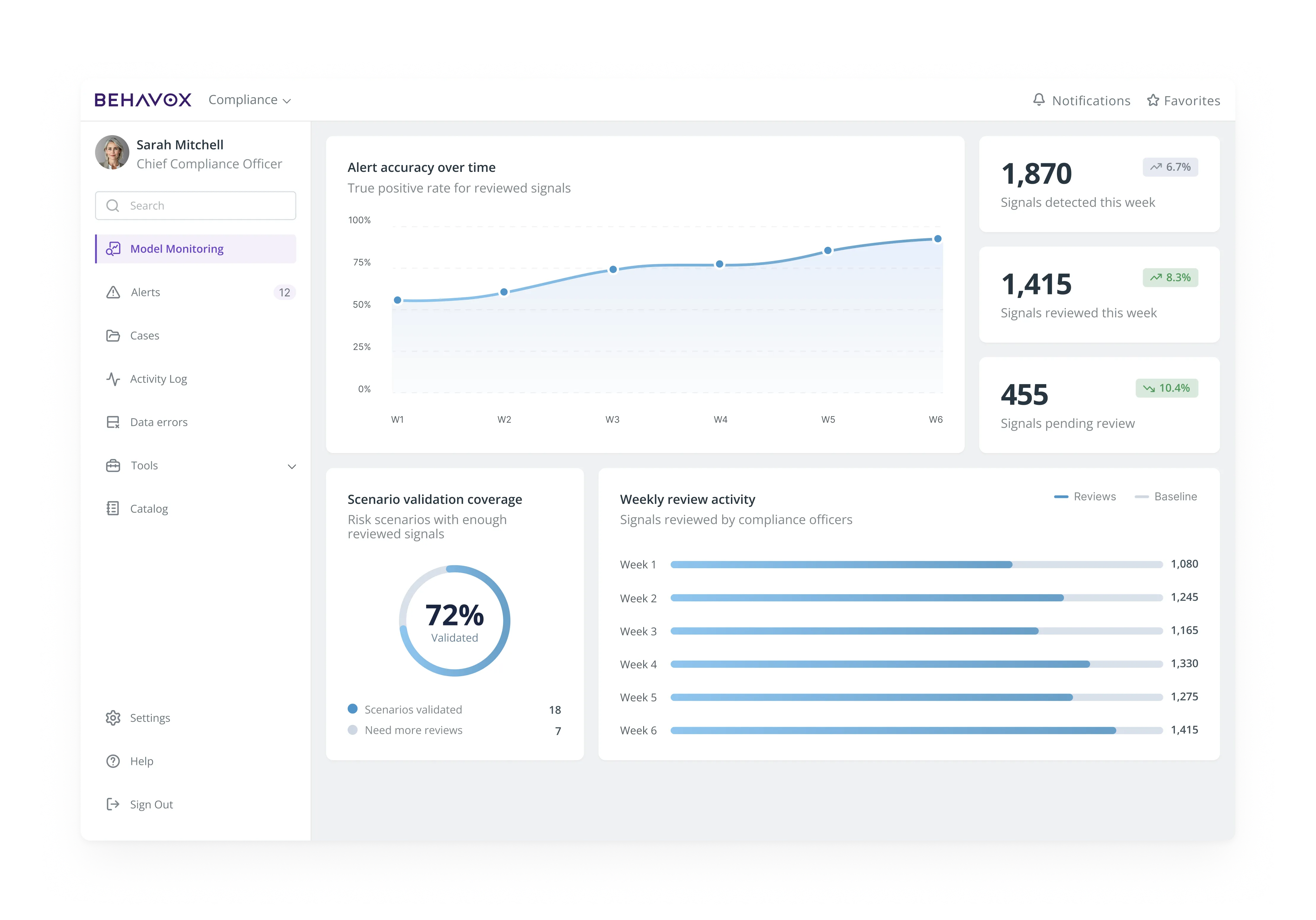Open the Data errors icon
1316x920 pixels.
click(113, 422)
